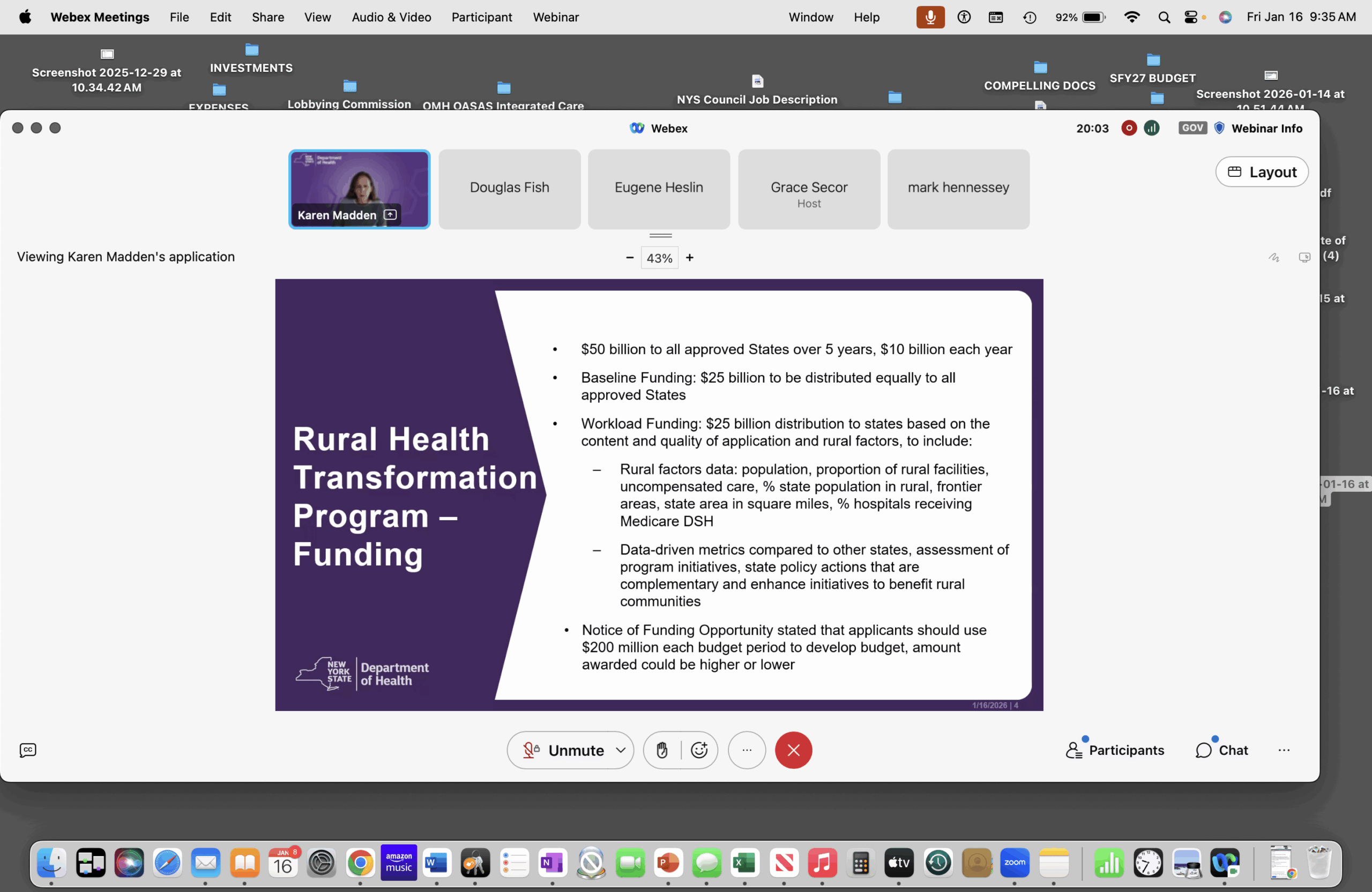
Task: Open the Audio & Video menu
Action: tap(391, 17)
